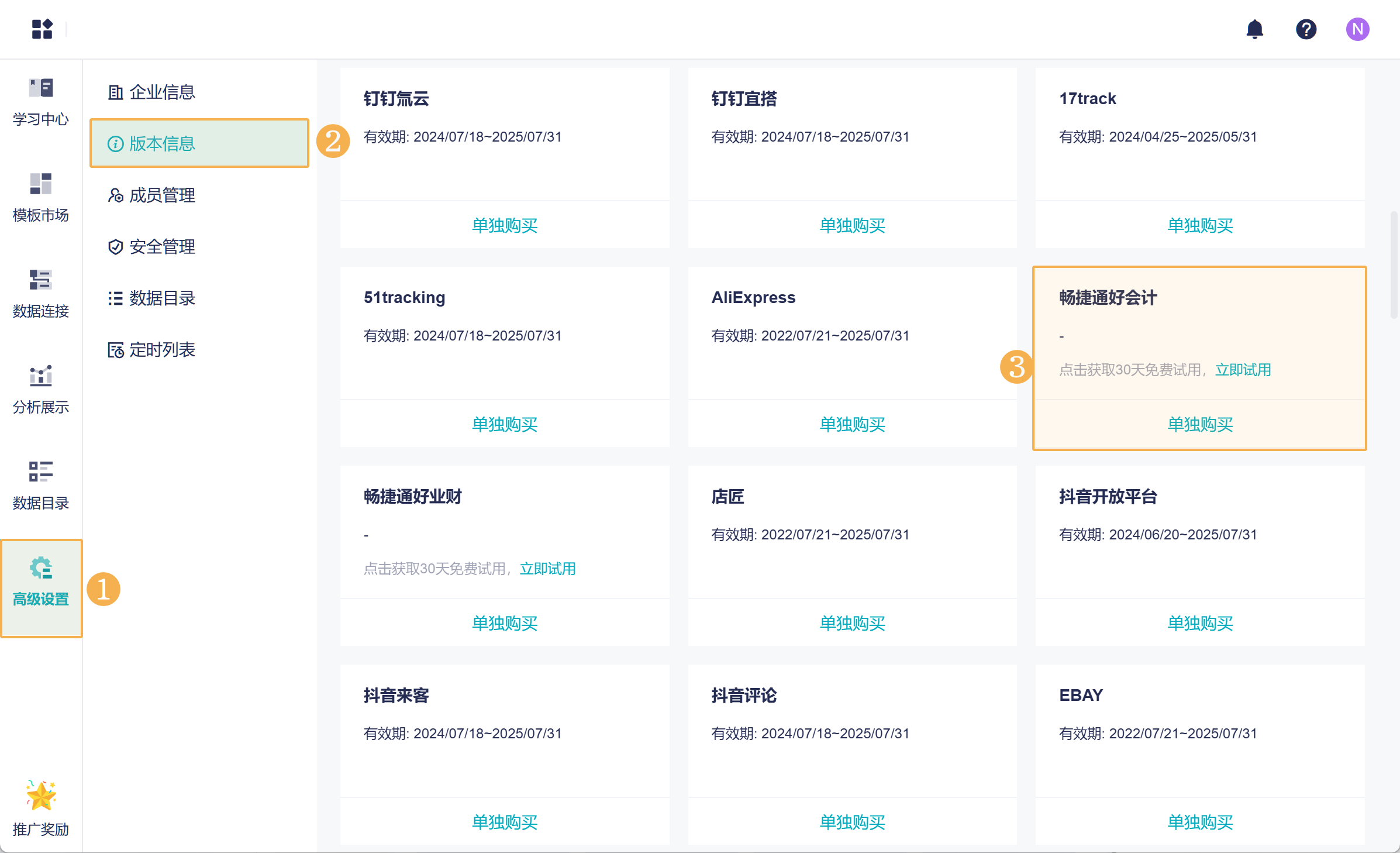Go to 模板市场 in the sidebar
This screenshot has width=1400, height=853.
tap(41, 198)
